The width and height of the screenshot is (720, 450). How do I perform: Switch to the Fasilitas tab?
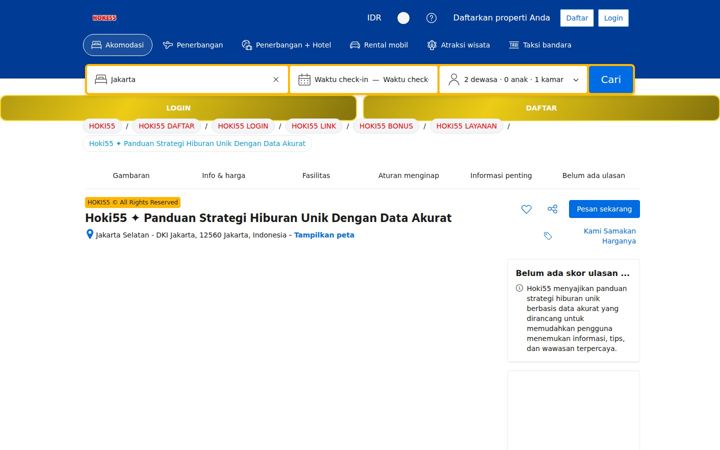[x=316, y=175]
